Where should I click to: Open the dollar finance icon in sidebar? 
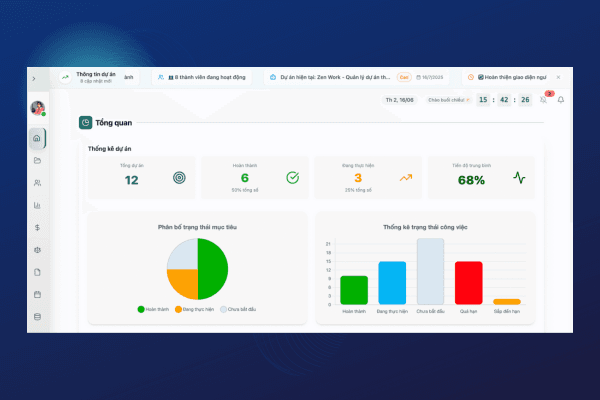37,227
